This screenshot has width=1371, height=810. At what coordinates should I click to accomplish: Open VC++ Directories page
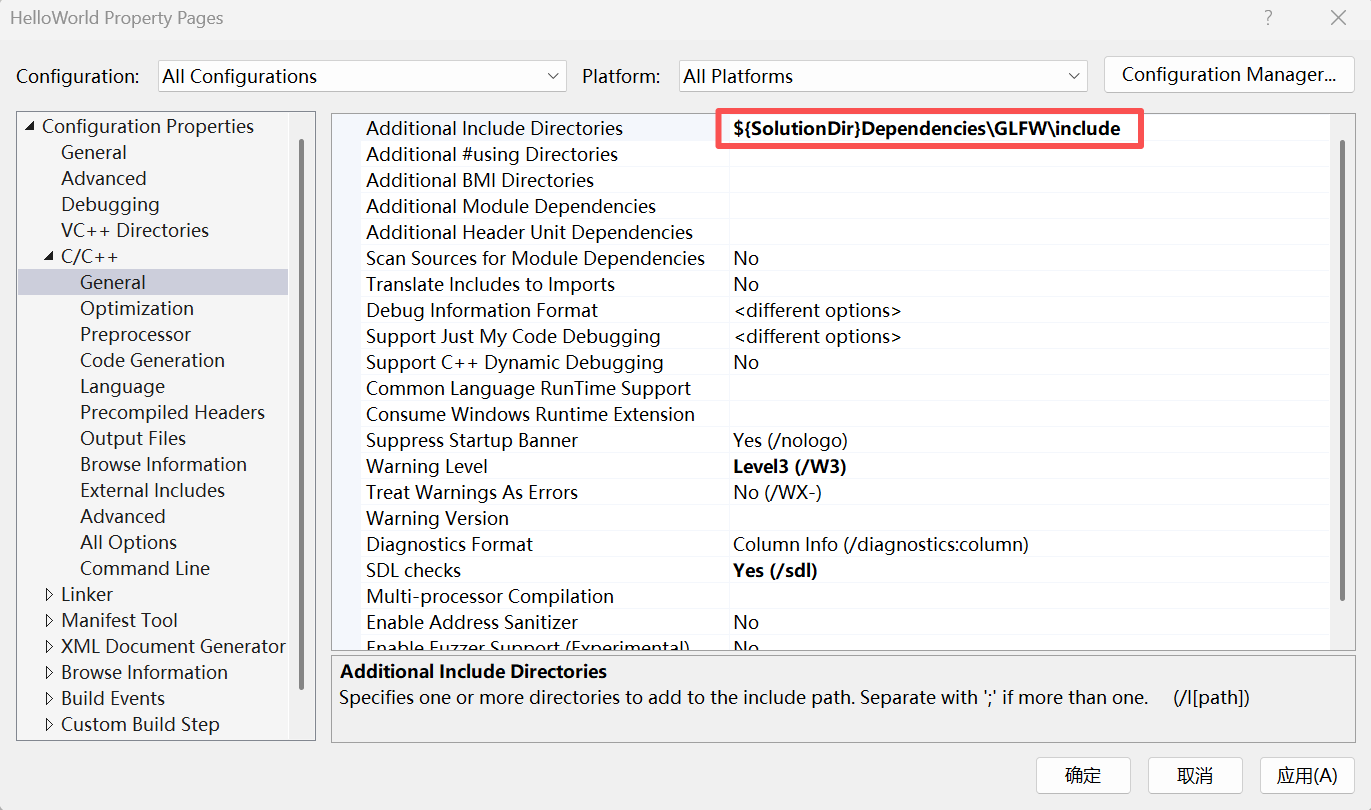(134, 231)
